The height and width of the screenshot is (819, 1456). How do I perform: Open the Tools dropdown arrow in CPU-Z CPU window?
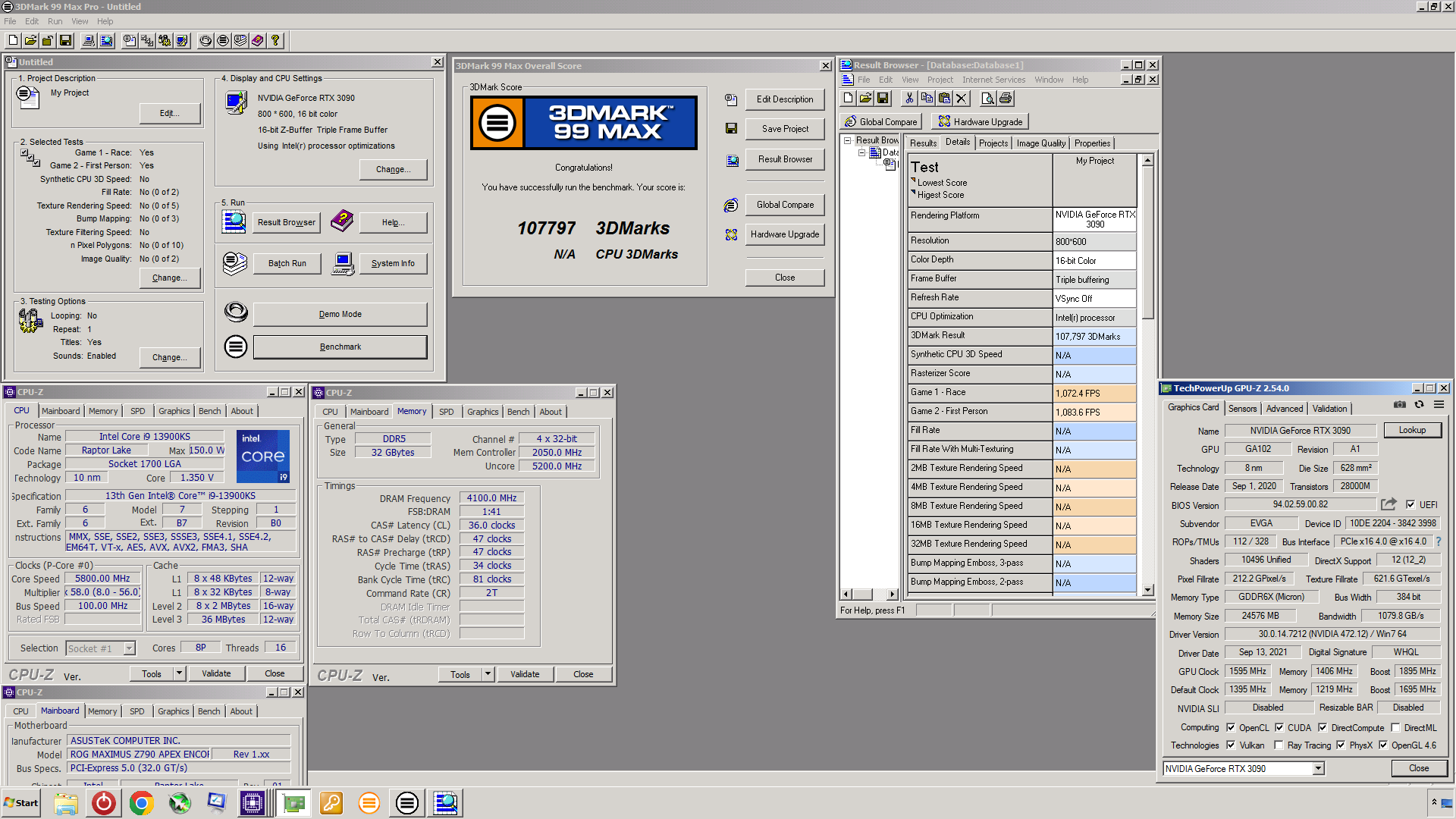coord(180,673)
